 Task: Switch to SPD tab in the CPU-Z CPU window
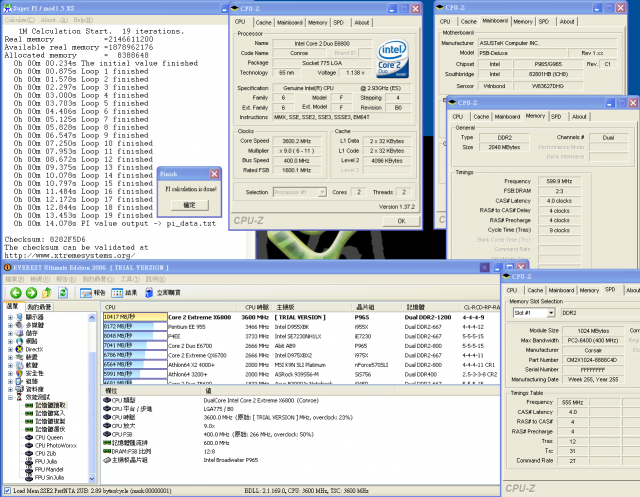(338, 23)
